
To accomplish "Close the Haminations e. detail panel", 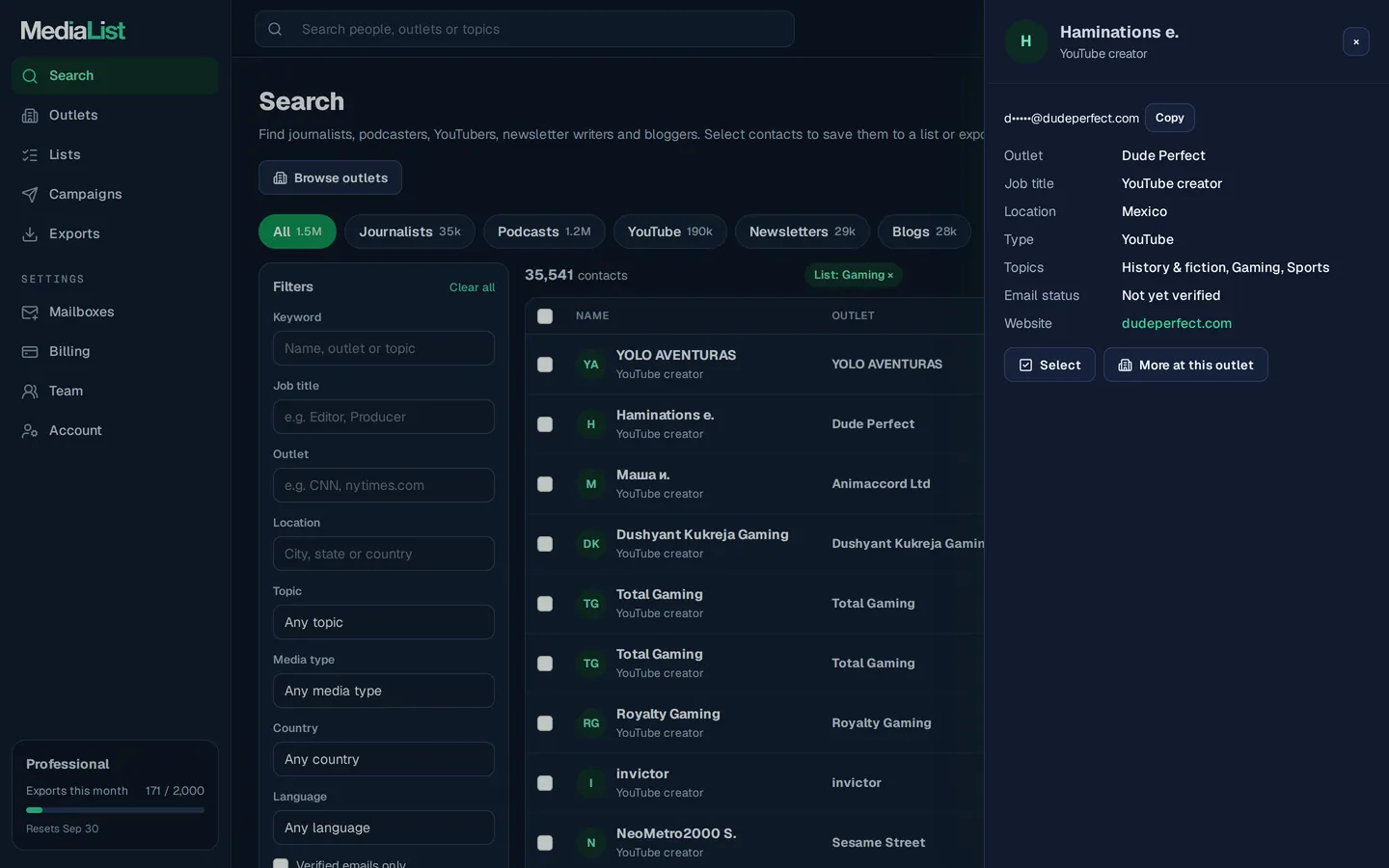I will [1355, 41].
